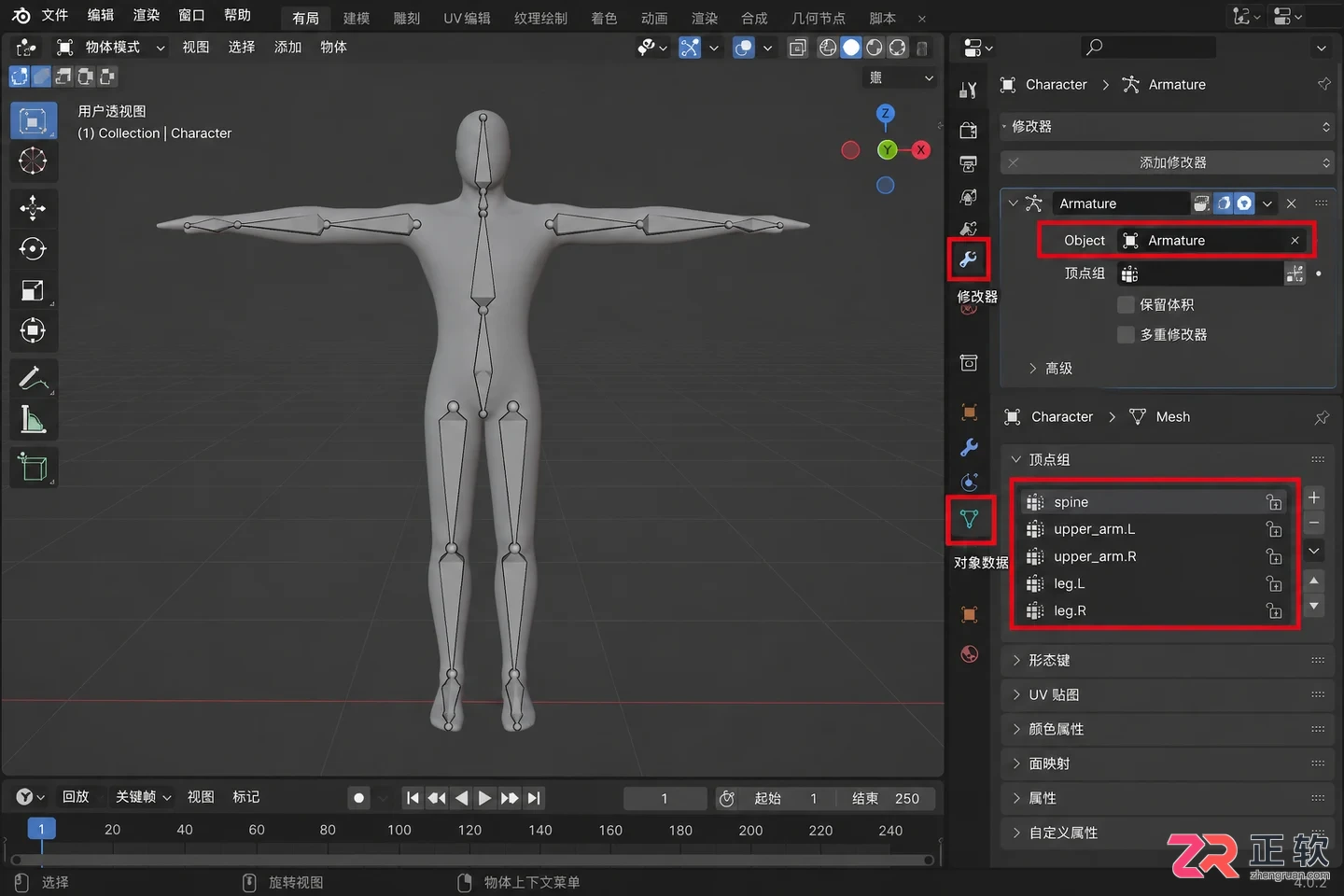1344x896 pixels.
Task: Open the 物体模式 mode dropdown
Action: click(x=111, y=47)
